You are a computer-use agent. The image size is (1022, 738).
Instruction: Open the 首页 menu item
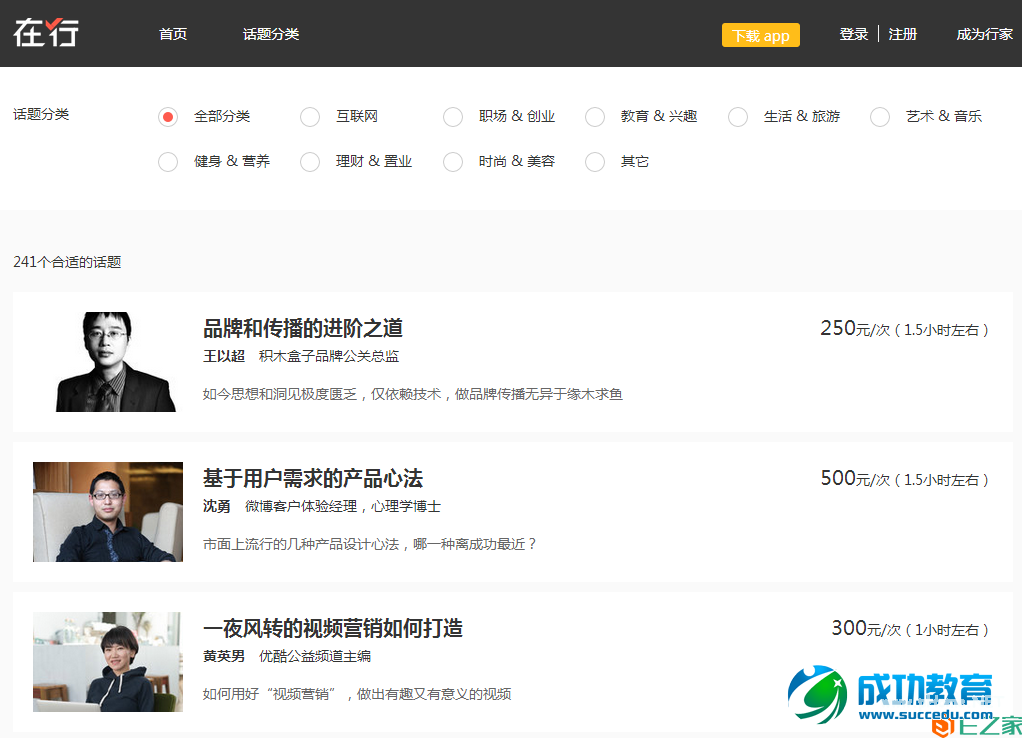[x=171, y=32]
